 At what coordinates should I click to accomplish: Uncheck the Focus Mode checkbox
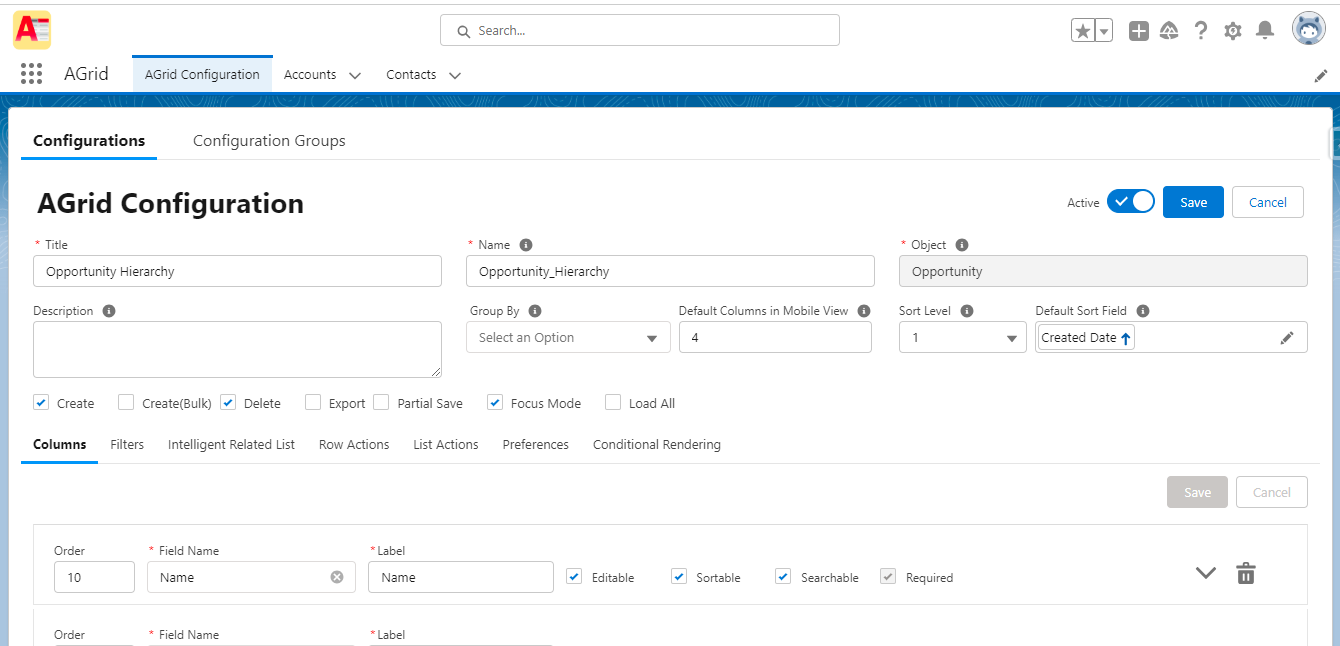point(495,402)
